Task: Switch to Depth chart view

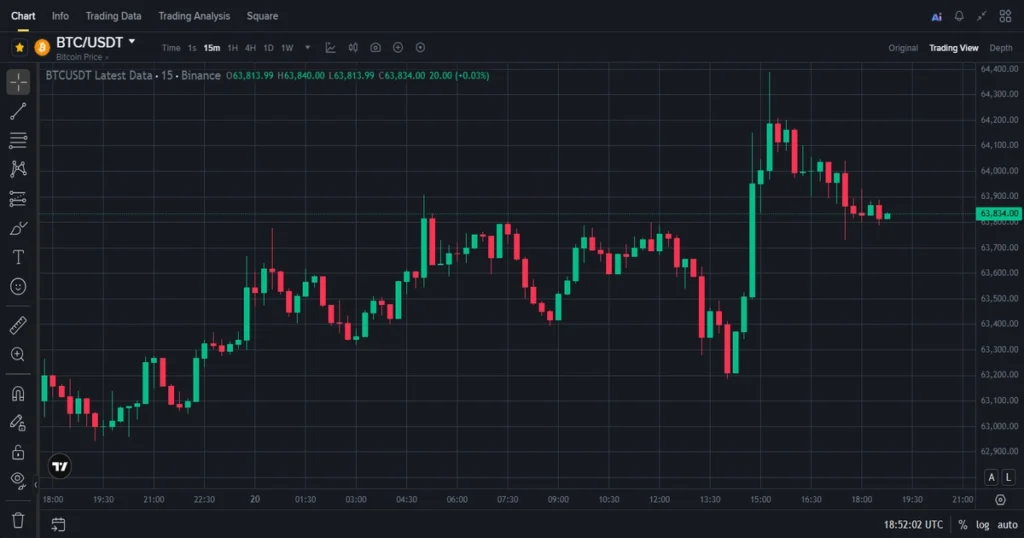Action: 1000,48
